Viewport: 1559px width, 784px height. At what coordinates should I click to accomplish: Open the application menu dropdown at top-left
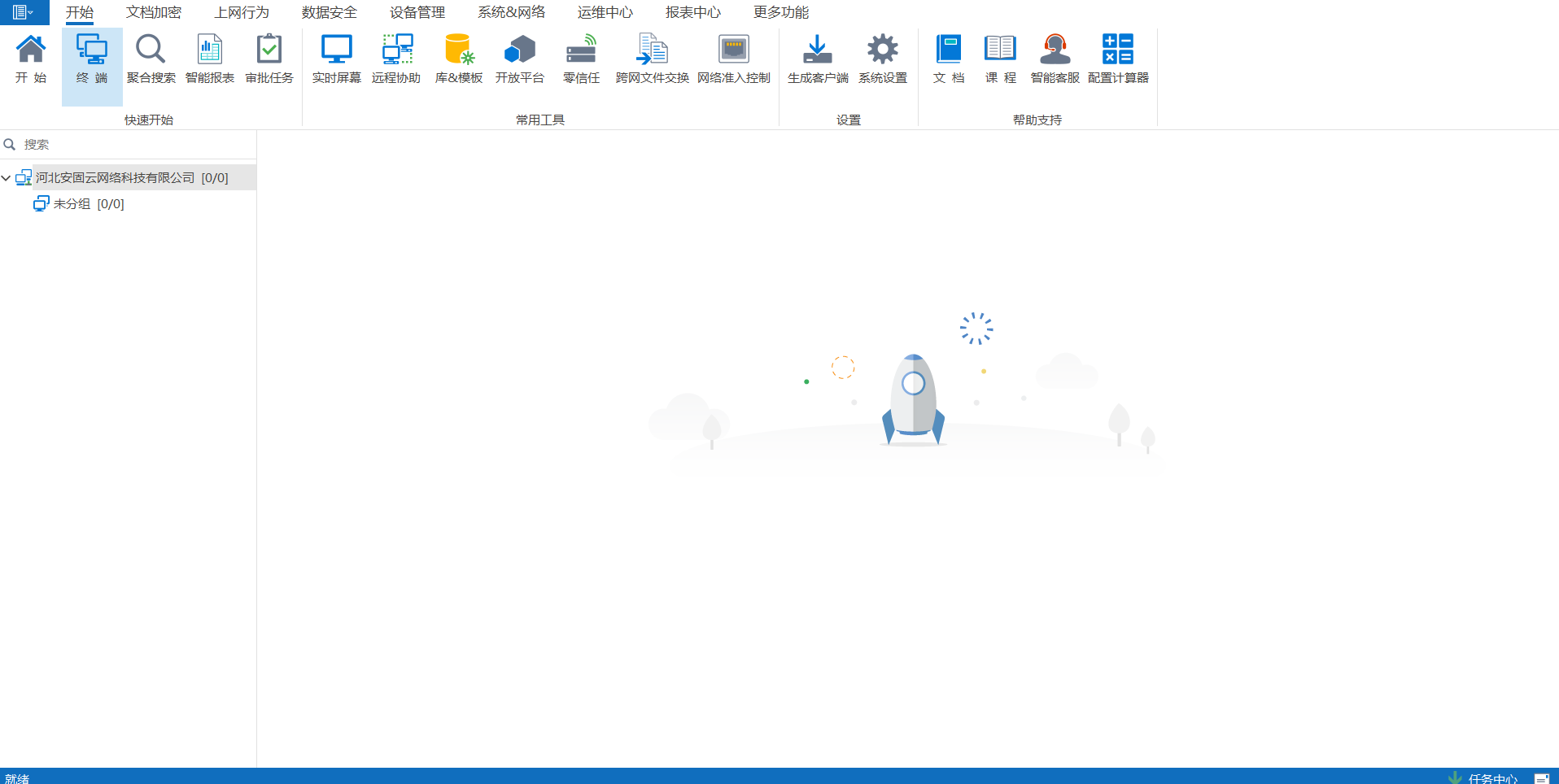click(23, 12)
